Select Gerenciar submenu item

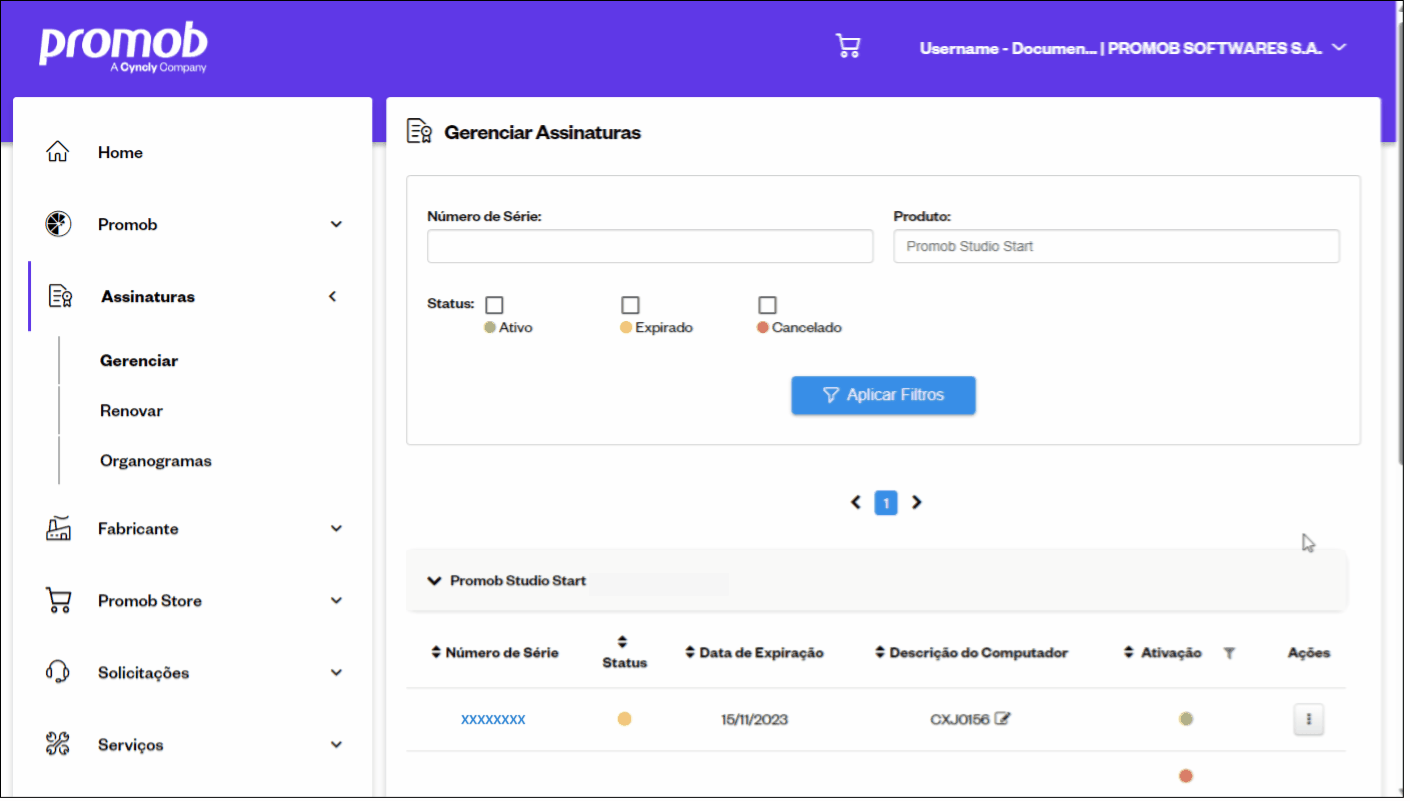click(x=139, y=360)
